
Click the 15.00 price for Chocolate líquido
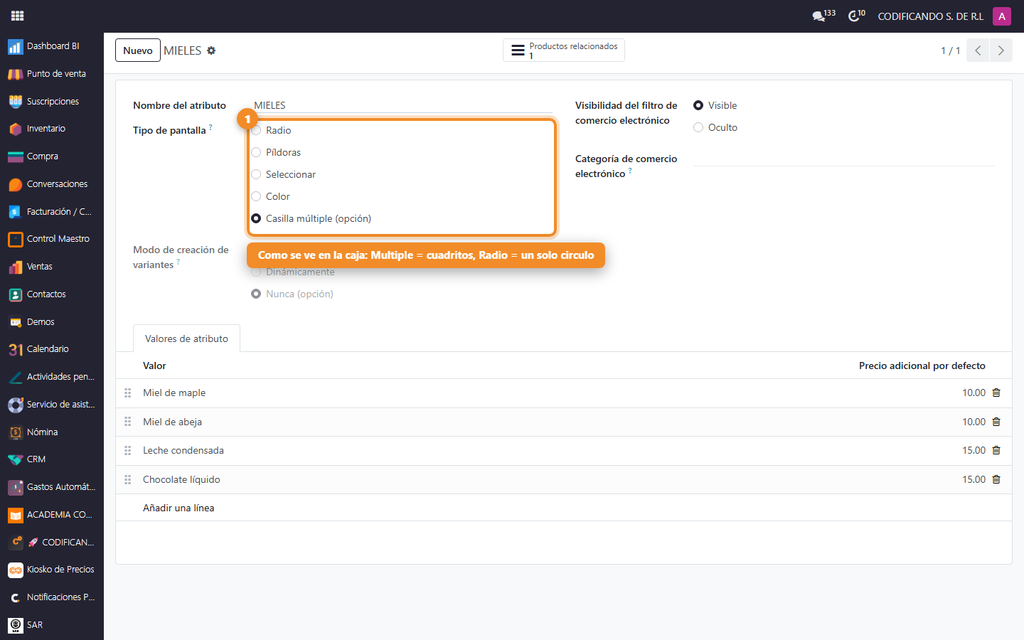(973, 479)
